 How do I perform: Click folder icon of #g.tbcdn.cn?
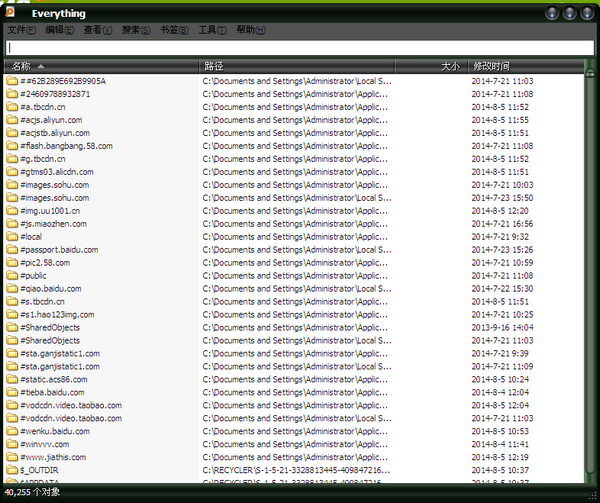click(12, 159)
